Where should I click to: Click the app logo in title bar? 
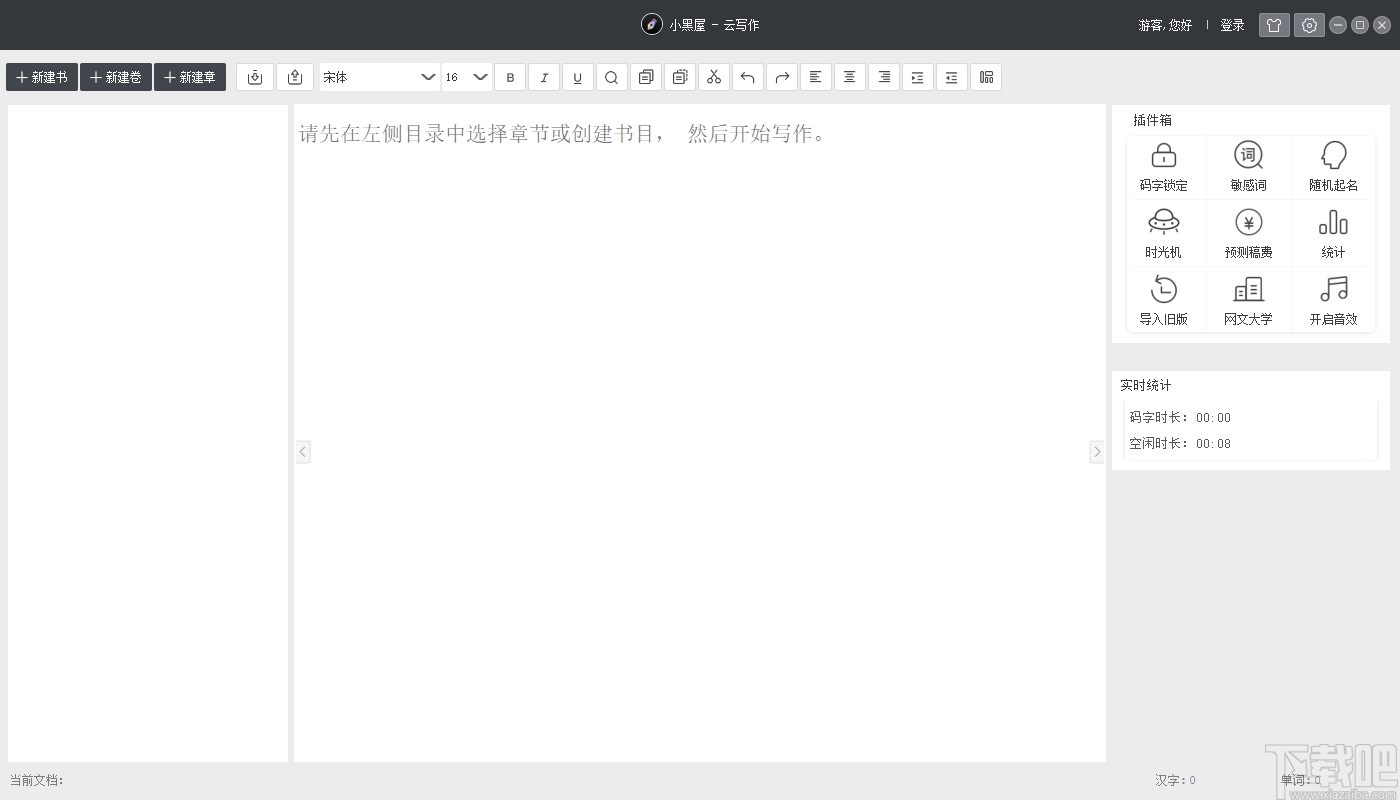click(652, 25)
